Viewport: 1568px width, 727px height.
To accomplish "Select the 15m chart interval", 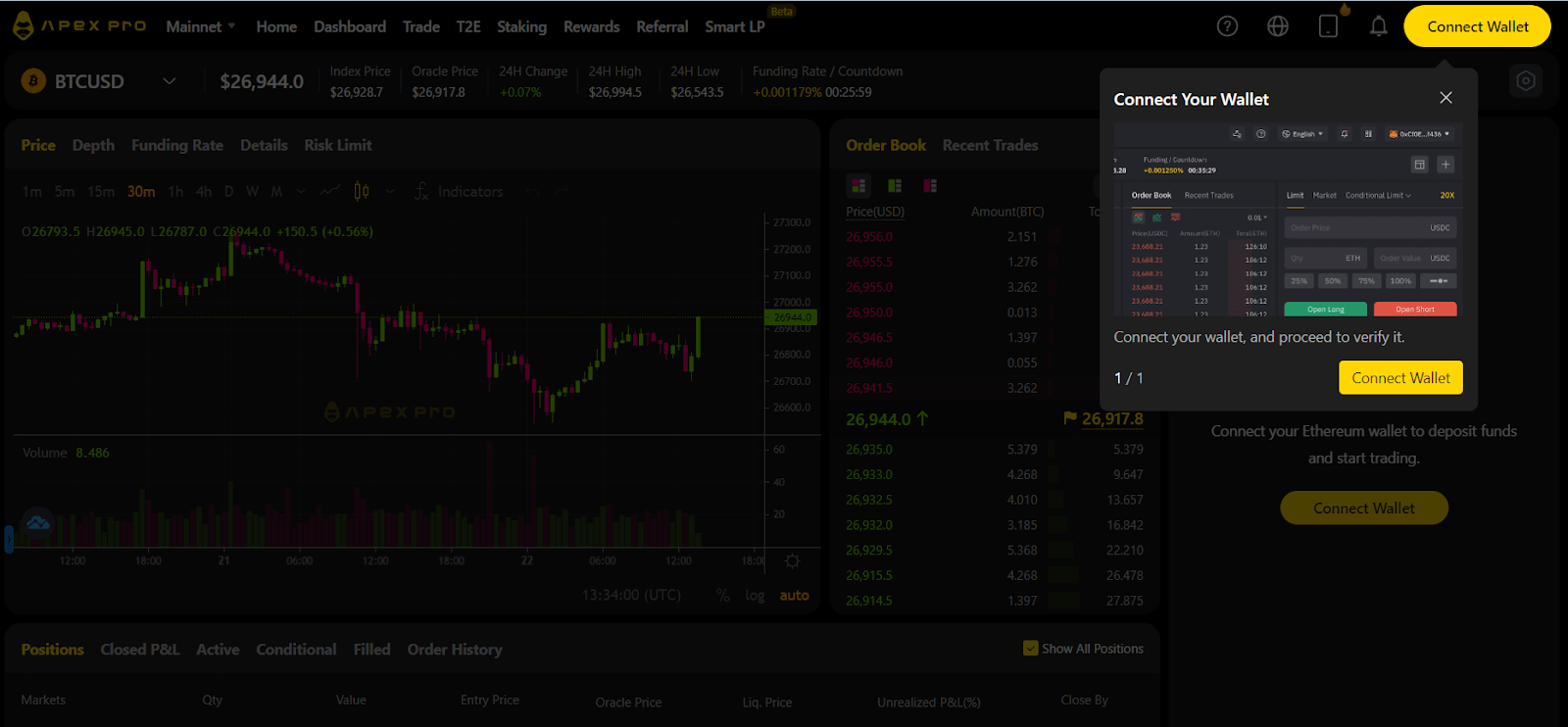I will point(100,191).
